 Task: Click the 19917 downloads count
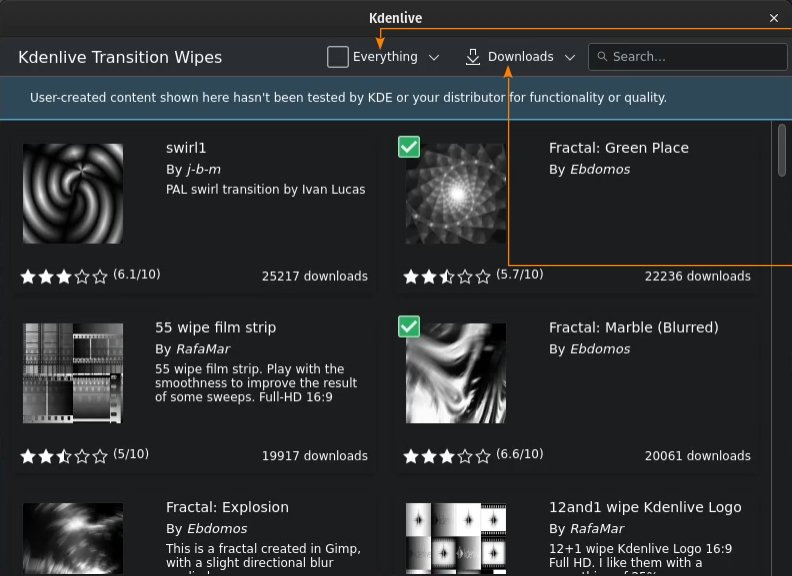(315, 456)
